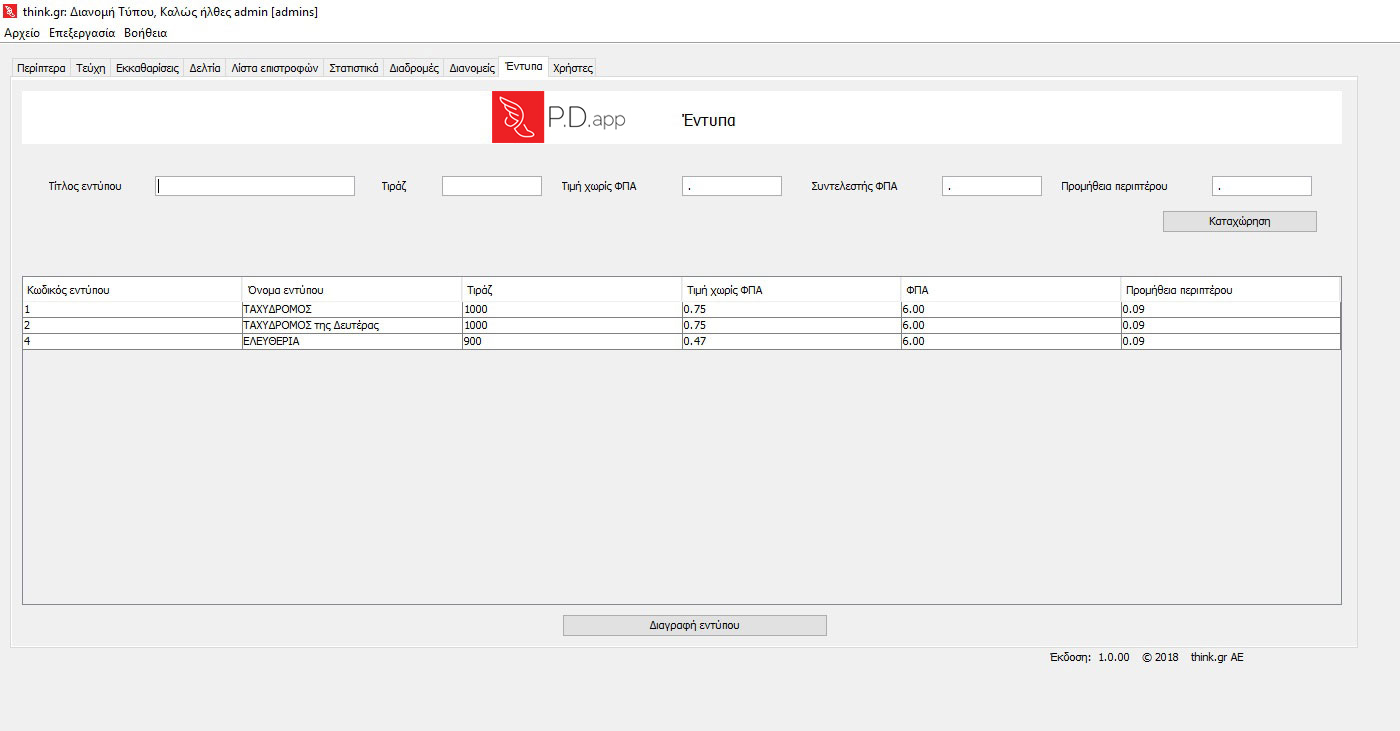Switch to the Τεύχη tab
1400x731 pixels.
90,69
